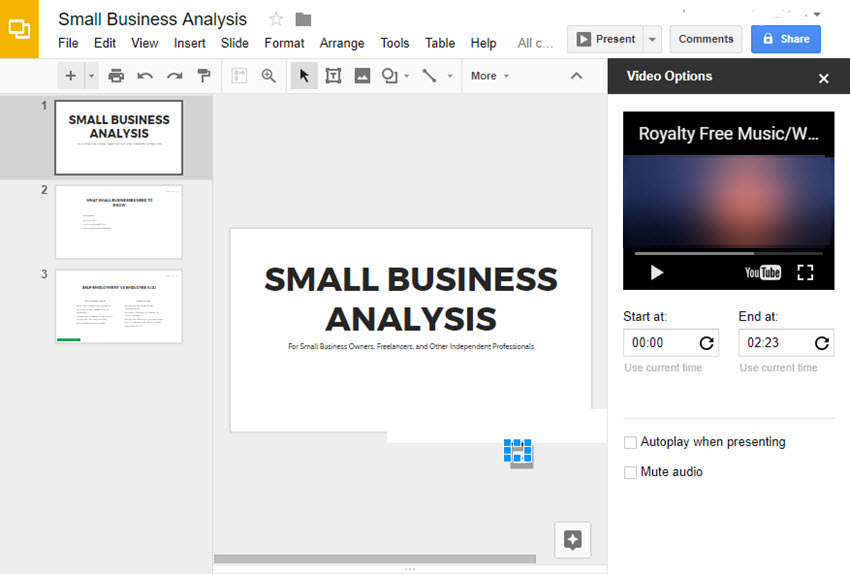The height and width of the screenshot is (574, 850).
Task: Open the move-to-folder icon
Action: pos(303,20)
